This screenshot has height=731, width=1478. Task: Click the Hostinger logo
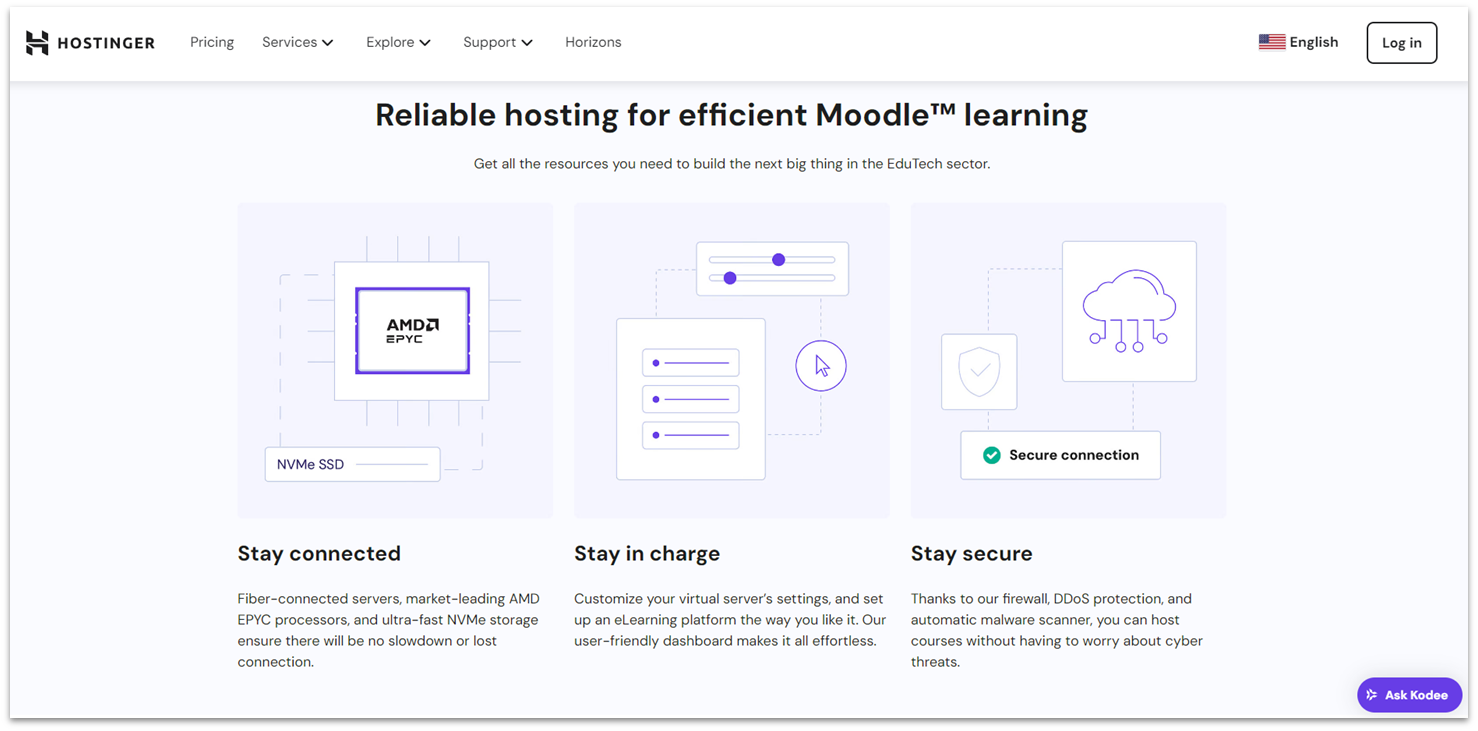90,43
